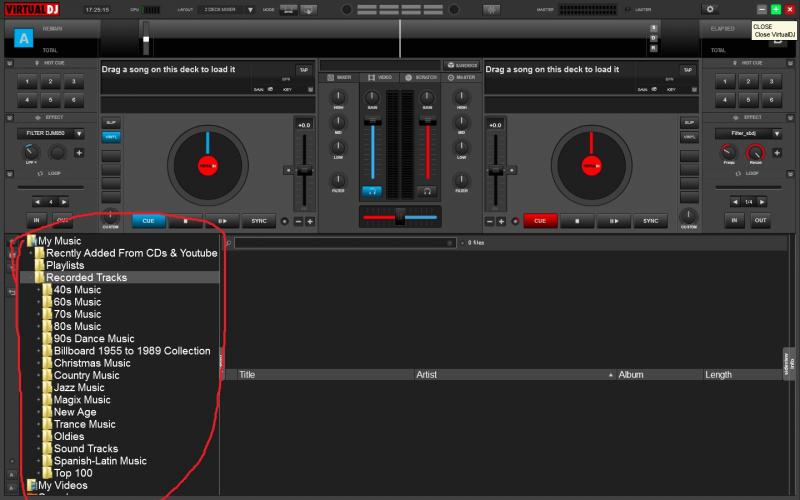Click the left deck HIGH EQ knob

[338, 97]
